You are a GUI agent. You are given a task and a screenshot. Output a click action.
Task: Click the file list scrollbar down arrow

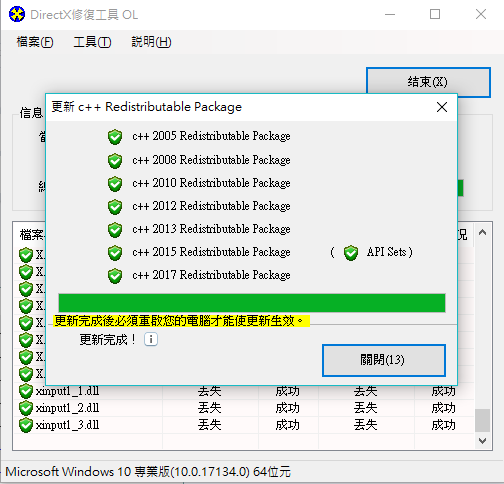[482, 441]
